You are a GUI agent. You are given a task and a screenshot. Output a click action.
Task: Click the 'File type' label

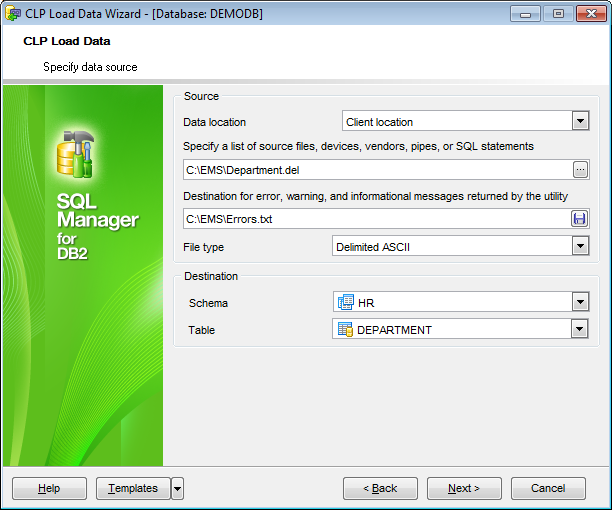tap(203, 247)
